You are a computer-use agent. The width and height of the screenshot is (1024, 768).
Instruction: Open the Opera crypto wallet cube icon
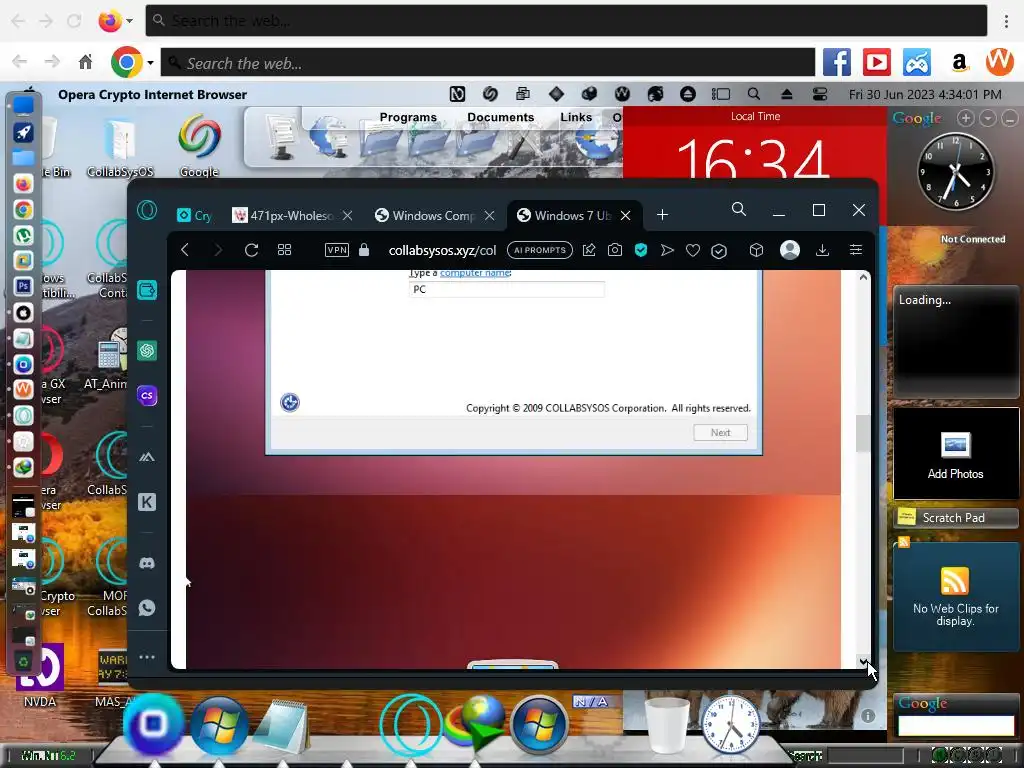[756, 250]
